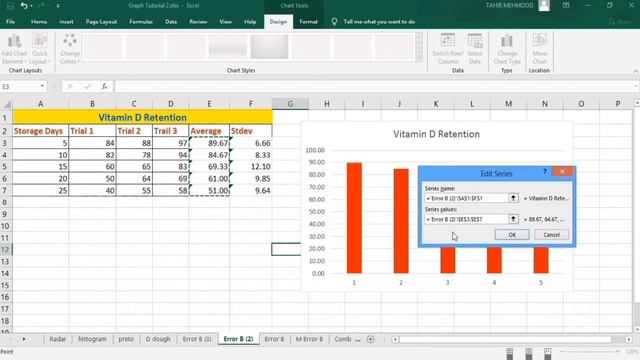The image size is (640, 360).
Task: Click cell with value 89.67
Action: pyautogui.click(x=209, y=143)
